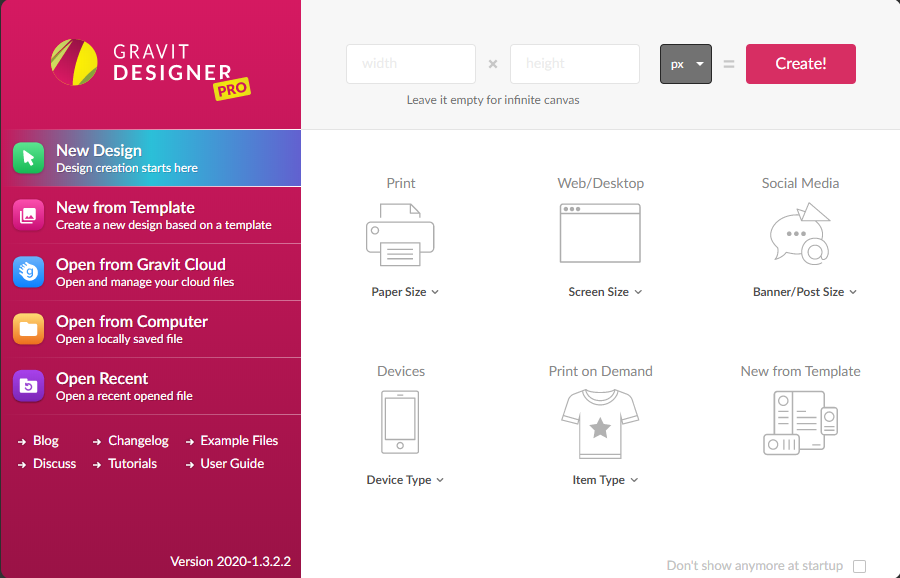900x578 pixels.
Task: Open the Screen Size dropdown
Action: 605,292
